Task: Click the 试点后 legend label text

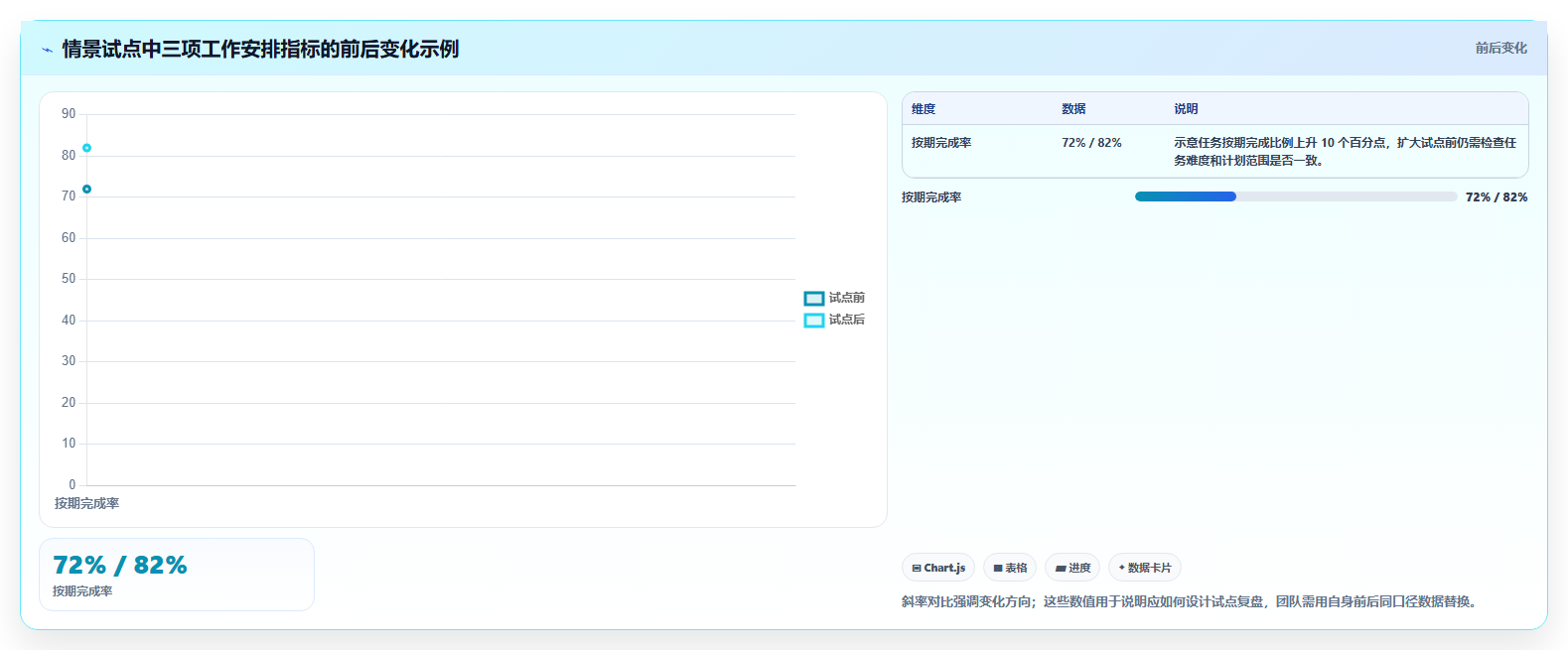Action: 847,320
